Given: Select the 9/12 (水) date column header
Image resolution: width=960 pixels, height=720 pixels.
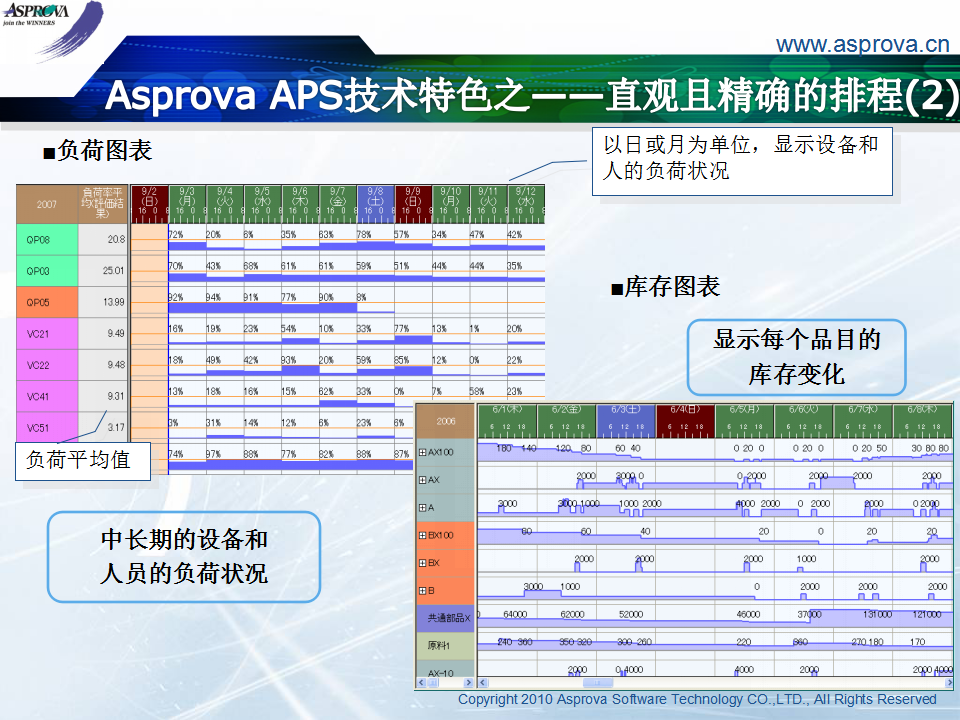Looking at the screenshot, I should click(526, 204).
